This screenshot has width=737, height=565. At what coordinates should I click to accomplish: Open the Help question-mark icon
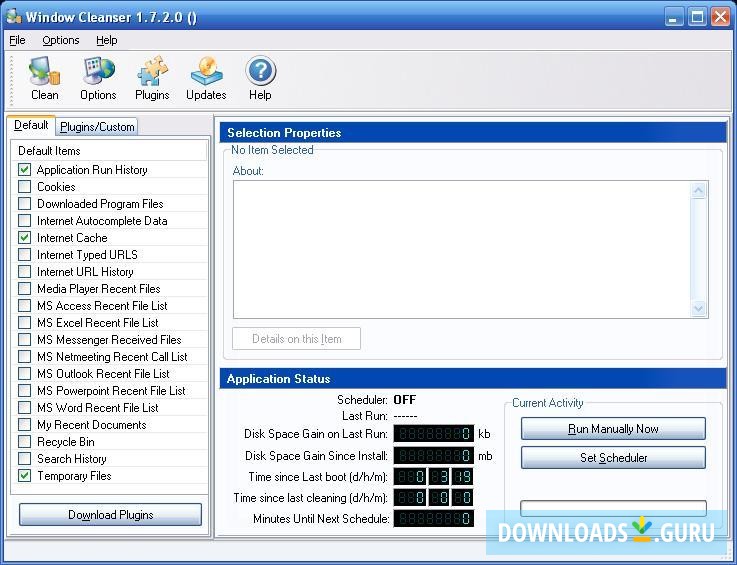click(x=260, y=78)
